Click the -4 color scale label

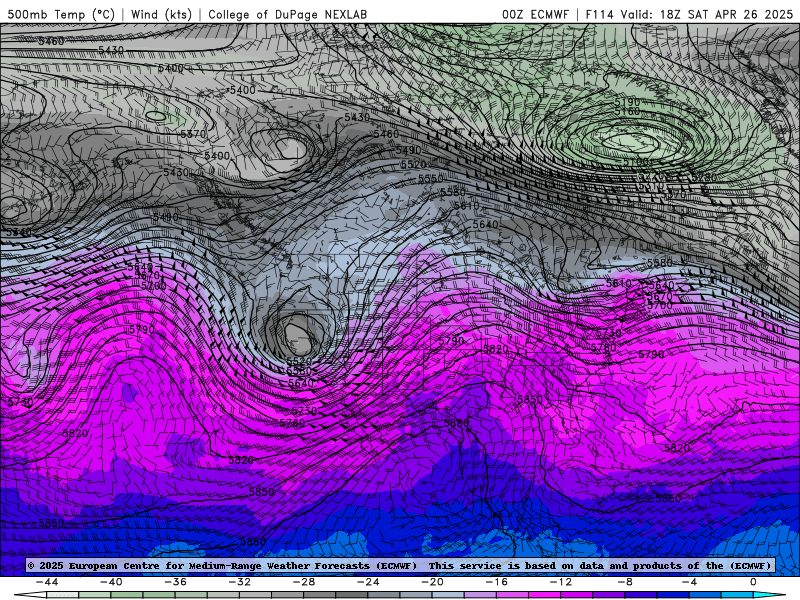click(690, 582)
